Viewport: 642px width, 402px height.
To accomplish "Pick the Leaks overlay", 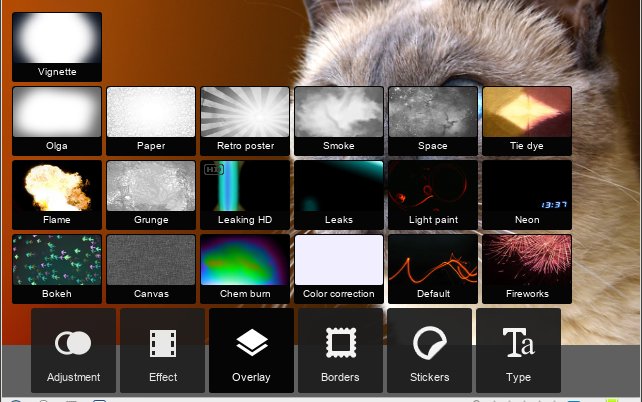I will click(x=339, y=195).
